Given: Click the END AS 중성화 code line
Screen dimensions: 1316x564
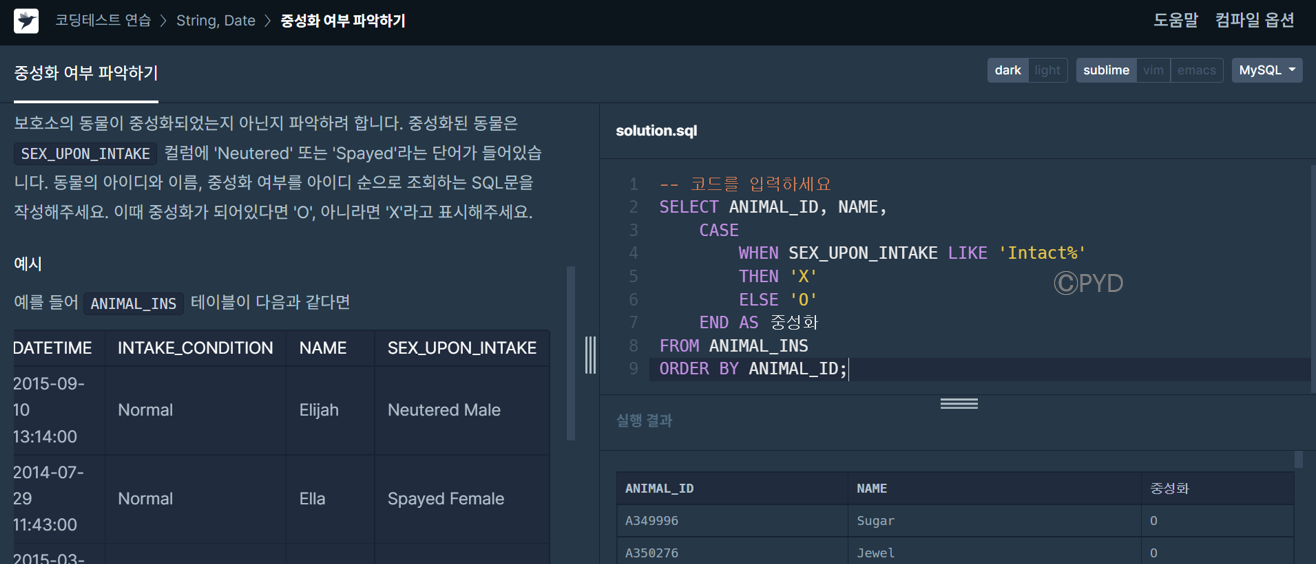Looking at the screenshot, I should click(x=759, y=322).
